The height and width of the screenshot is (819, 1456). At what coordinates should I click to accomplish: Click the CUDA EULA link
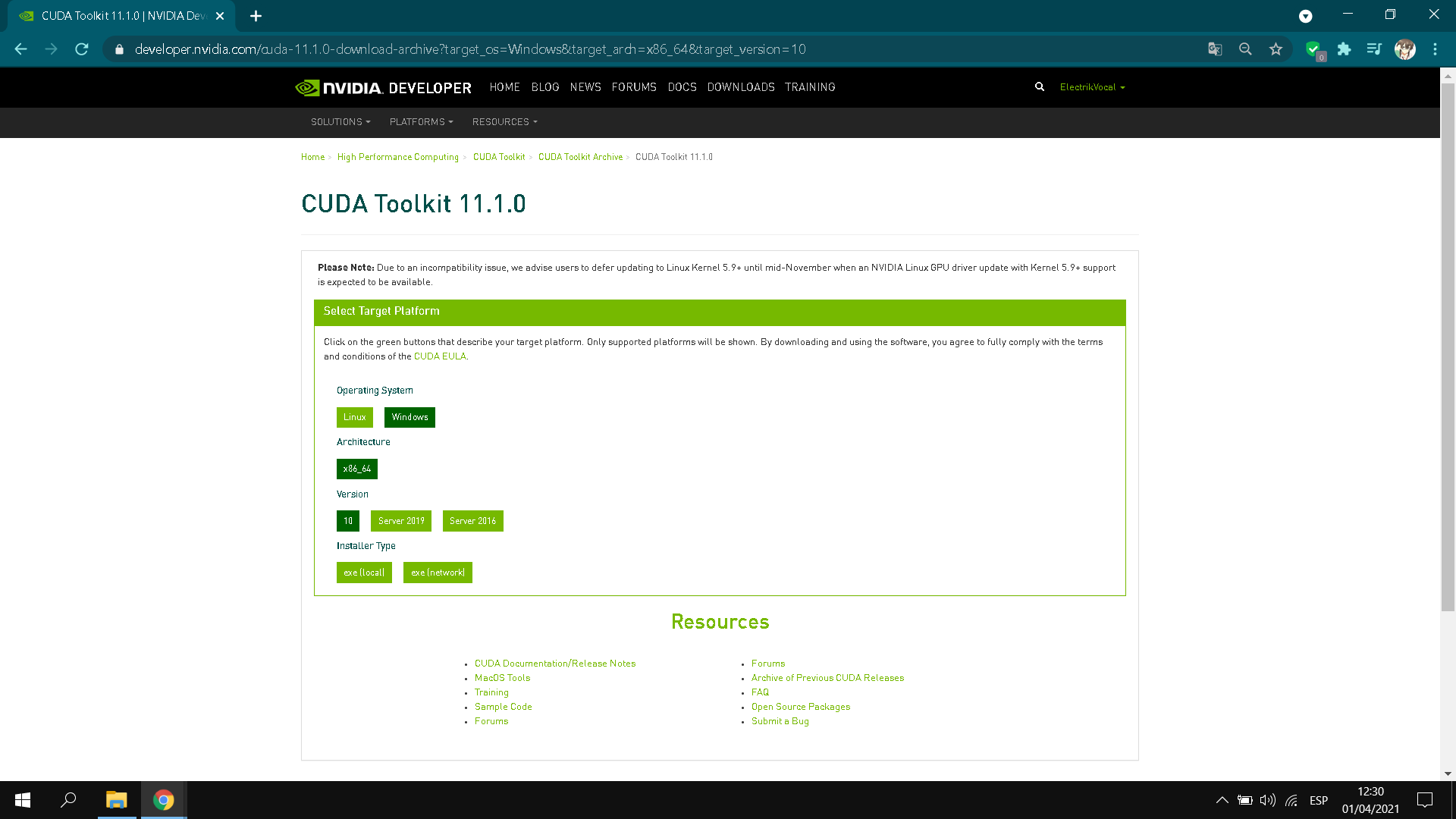pyautogui.click(x=440, y=356)
